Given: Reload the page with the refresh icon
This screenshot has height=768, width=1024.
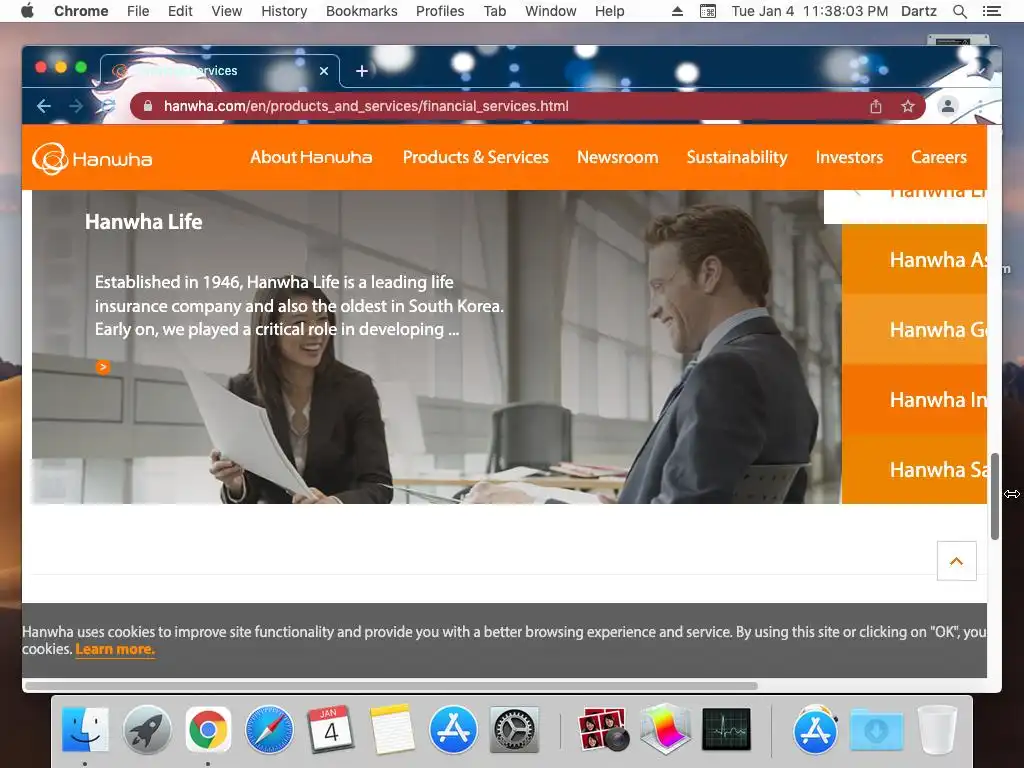Looking at the screenshot, I should point(108,106).
